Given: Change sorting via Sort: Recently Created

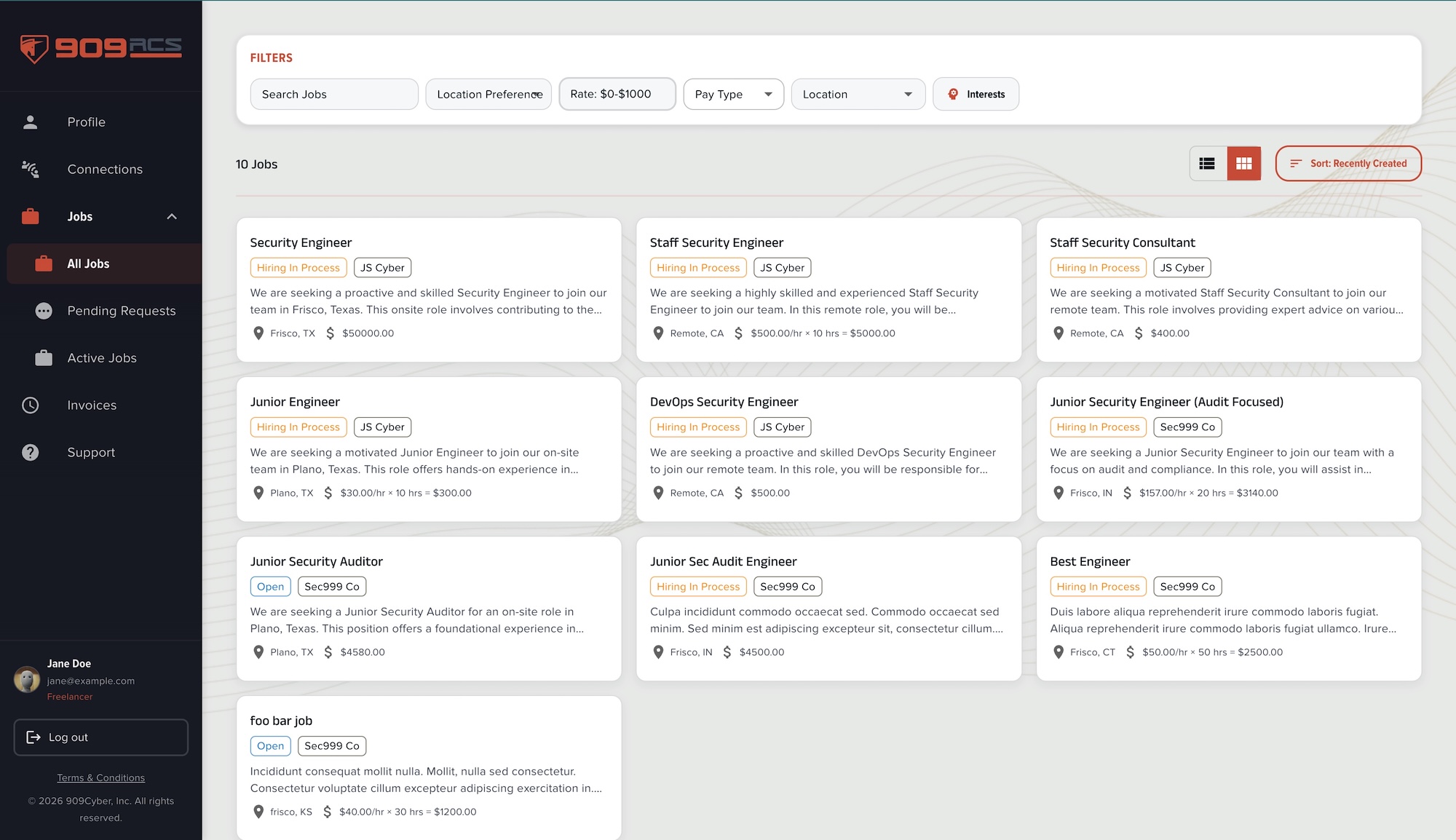Looking at the screenshot, I should tap(1348, 164).
